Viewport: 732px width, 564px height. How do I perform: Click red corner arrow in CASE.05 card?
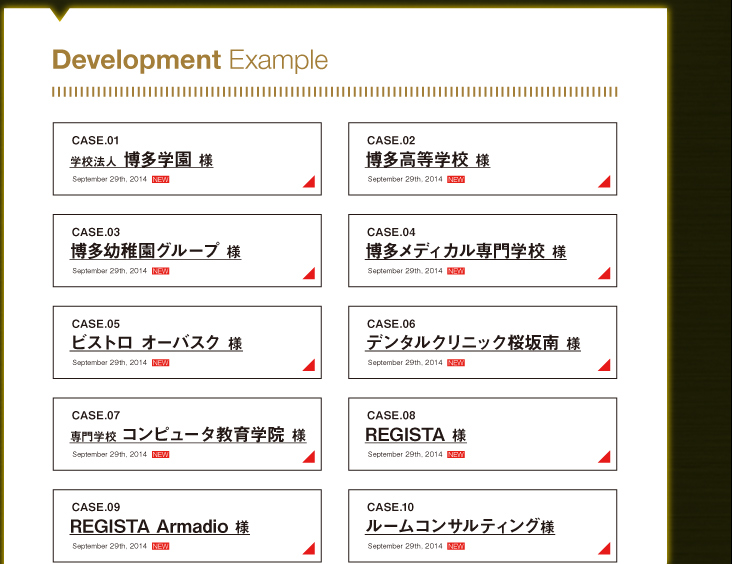coord(309,365)
